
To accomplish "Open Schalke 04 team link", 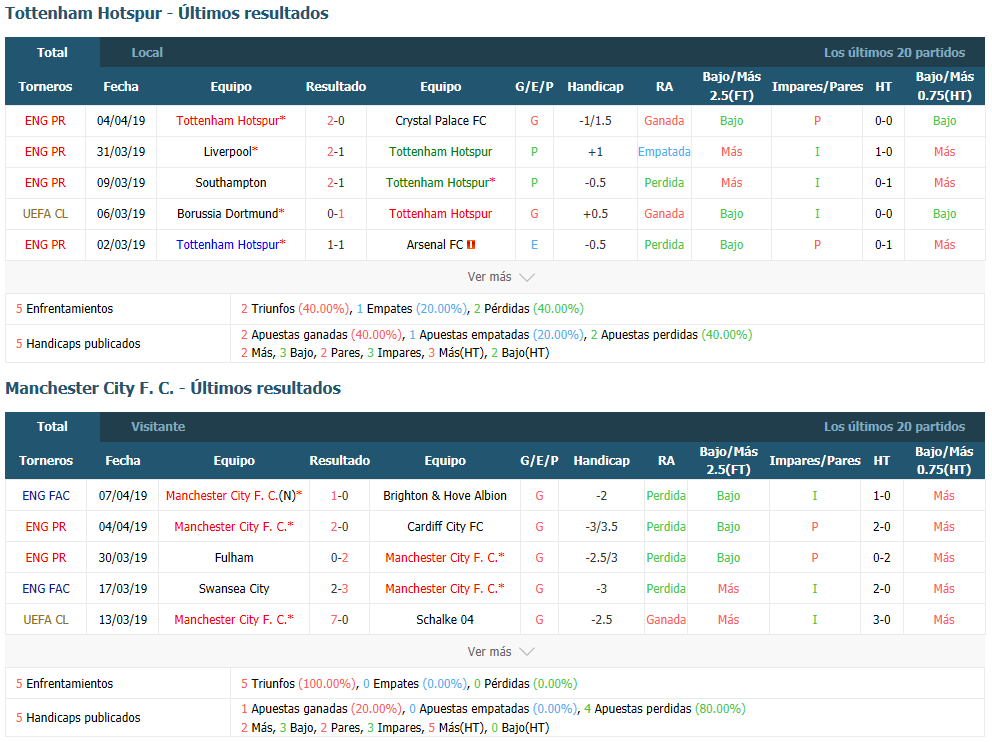I will 445,620.
